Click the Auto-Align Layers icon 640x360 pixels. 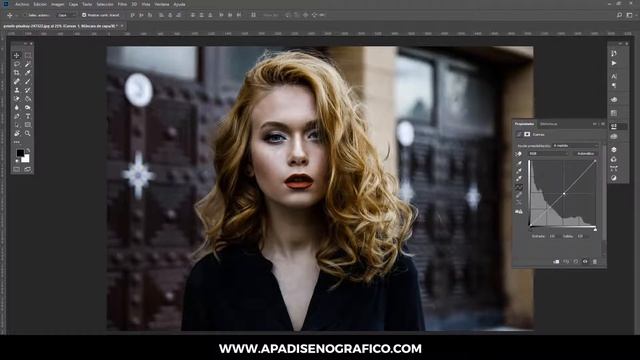coord(253,15)
